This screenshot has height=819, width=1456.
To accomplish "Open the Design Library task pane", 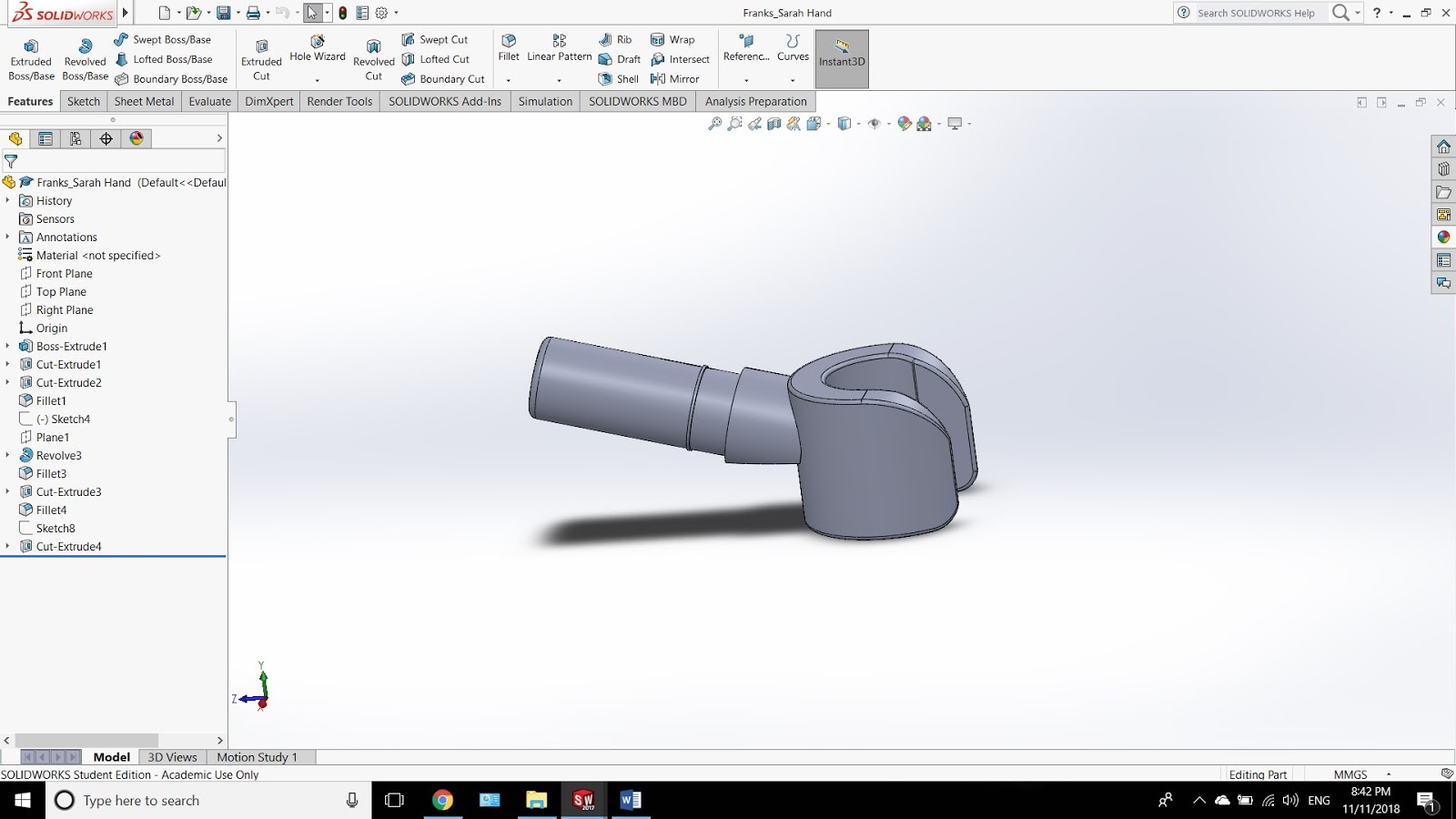I will 1443,169.
